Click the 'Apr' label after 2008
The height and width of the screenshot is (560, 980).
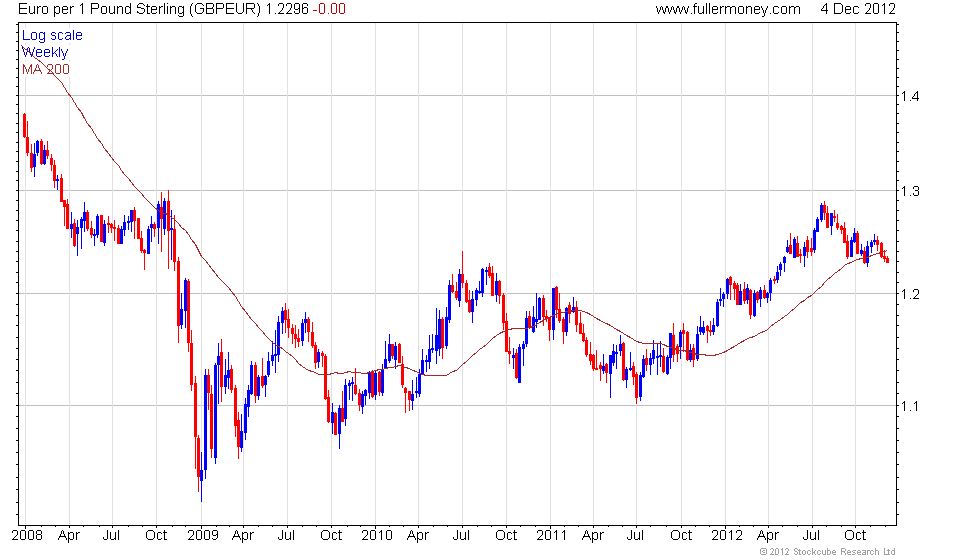pyautogui.click(x=69, y=536)
